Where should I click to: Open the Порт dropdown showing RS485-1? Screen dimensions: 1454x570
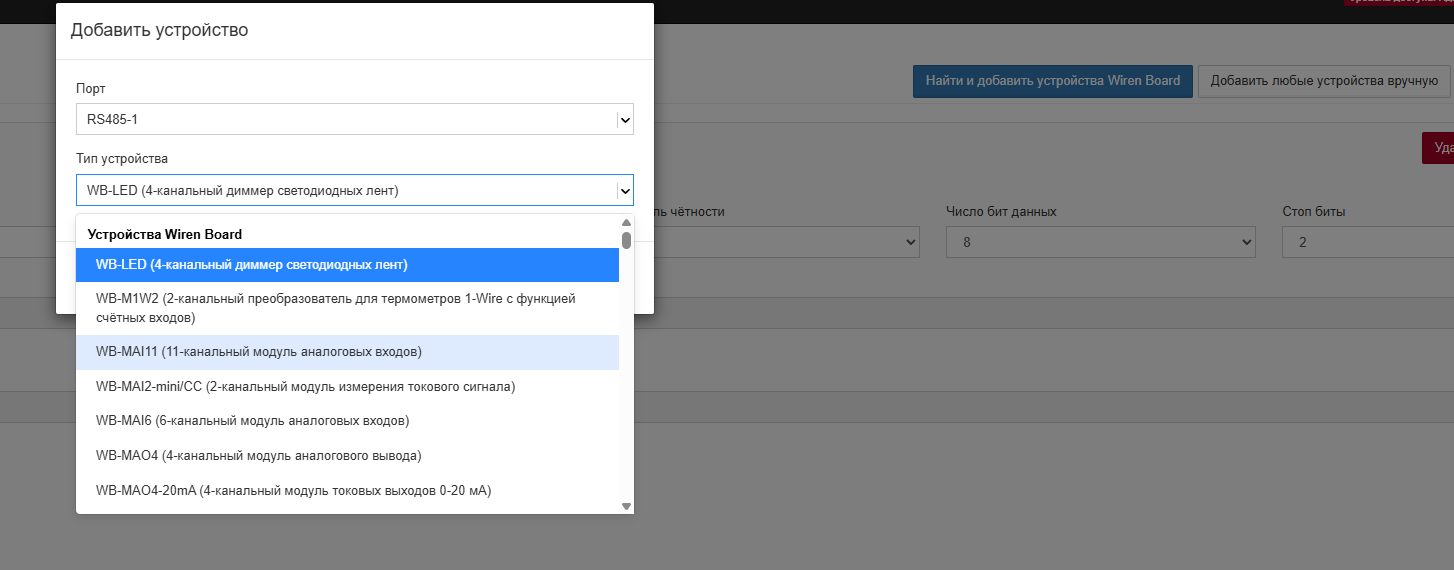pos(345,120)
